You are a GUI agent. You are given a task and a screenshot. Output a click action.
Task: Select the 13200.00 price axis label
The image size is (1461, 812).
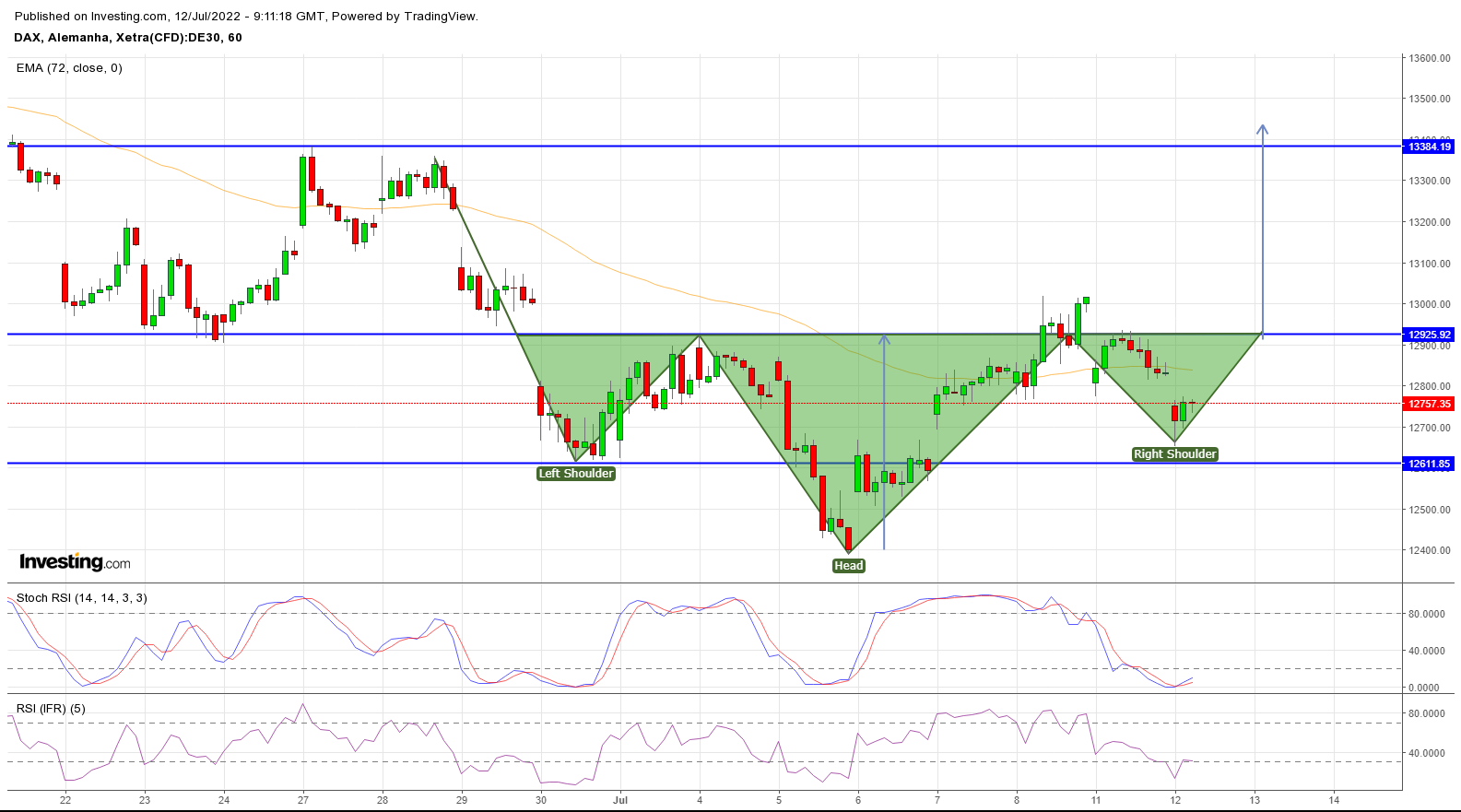tap(1430, 222)
